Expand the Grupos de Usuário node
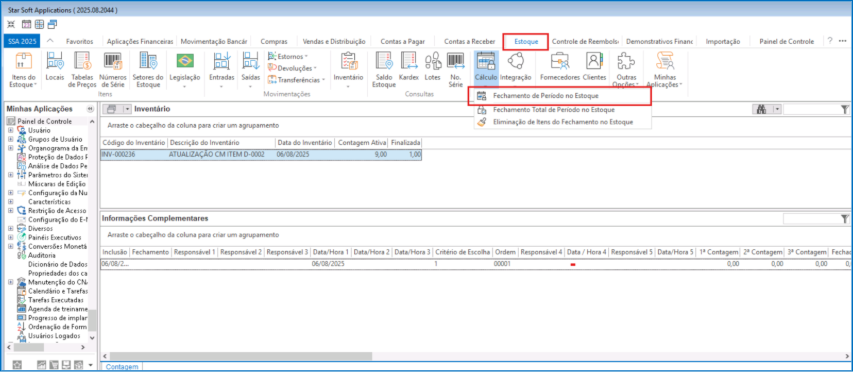853x372 pixels. [x=10, y=139]
